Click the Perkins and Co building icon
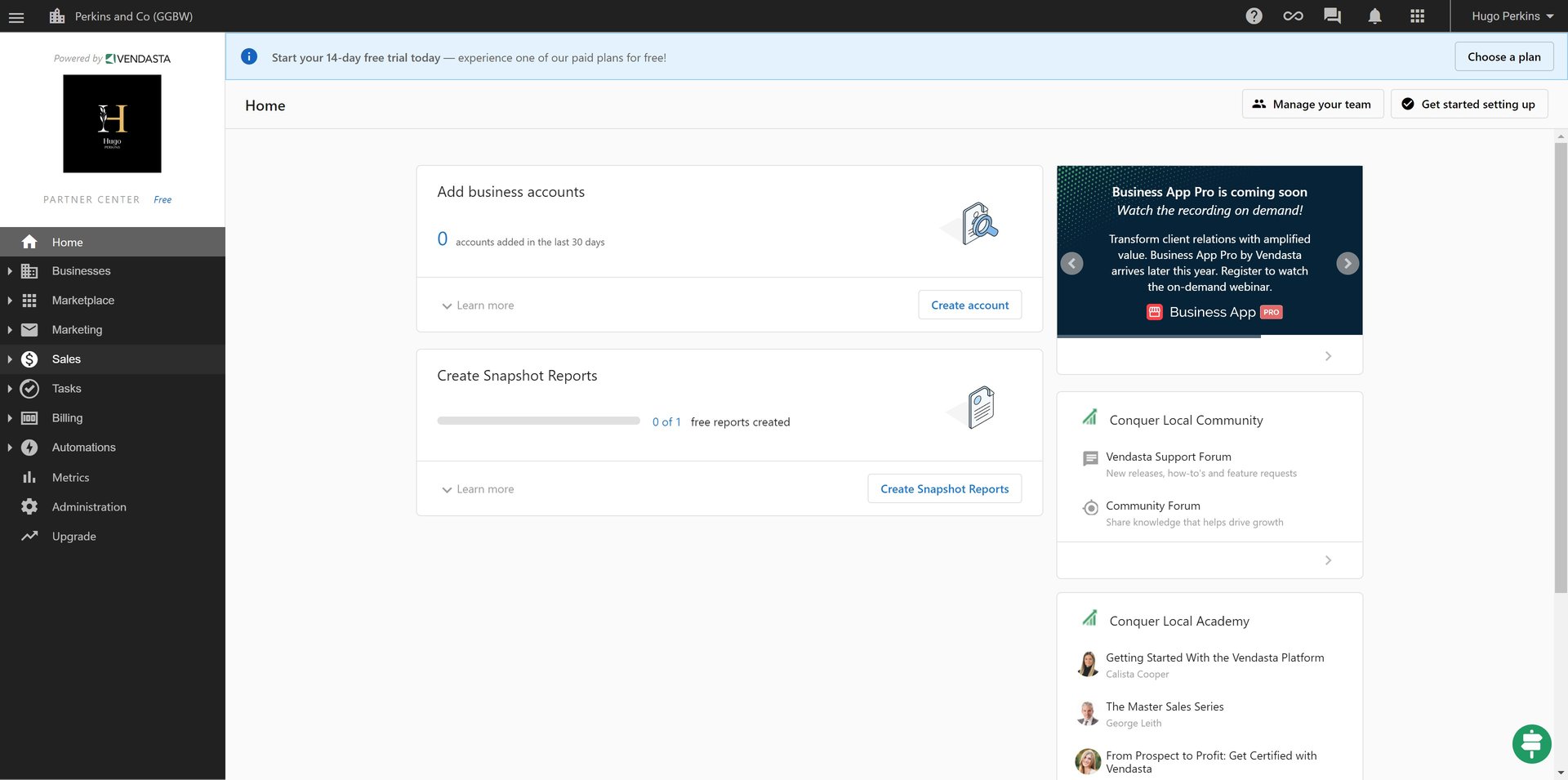This screenshot has width=1568, height=780. point(57,16)
